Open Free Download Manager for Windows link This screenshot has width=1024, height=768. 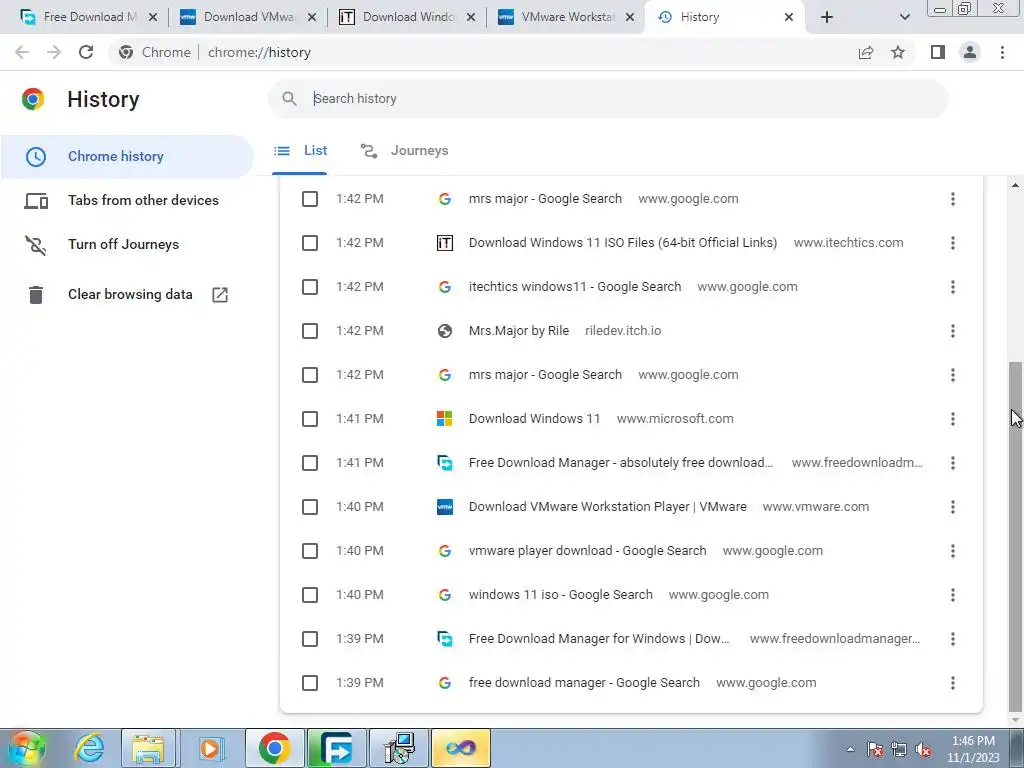pos(599,639)
